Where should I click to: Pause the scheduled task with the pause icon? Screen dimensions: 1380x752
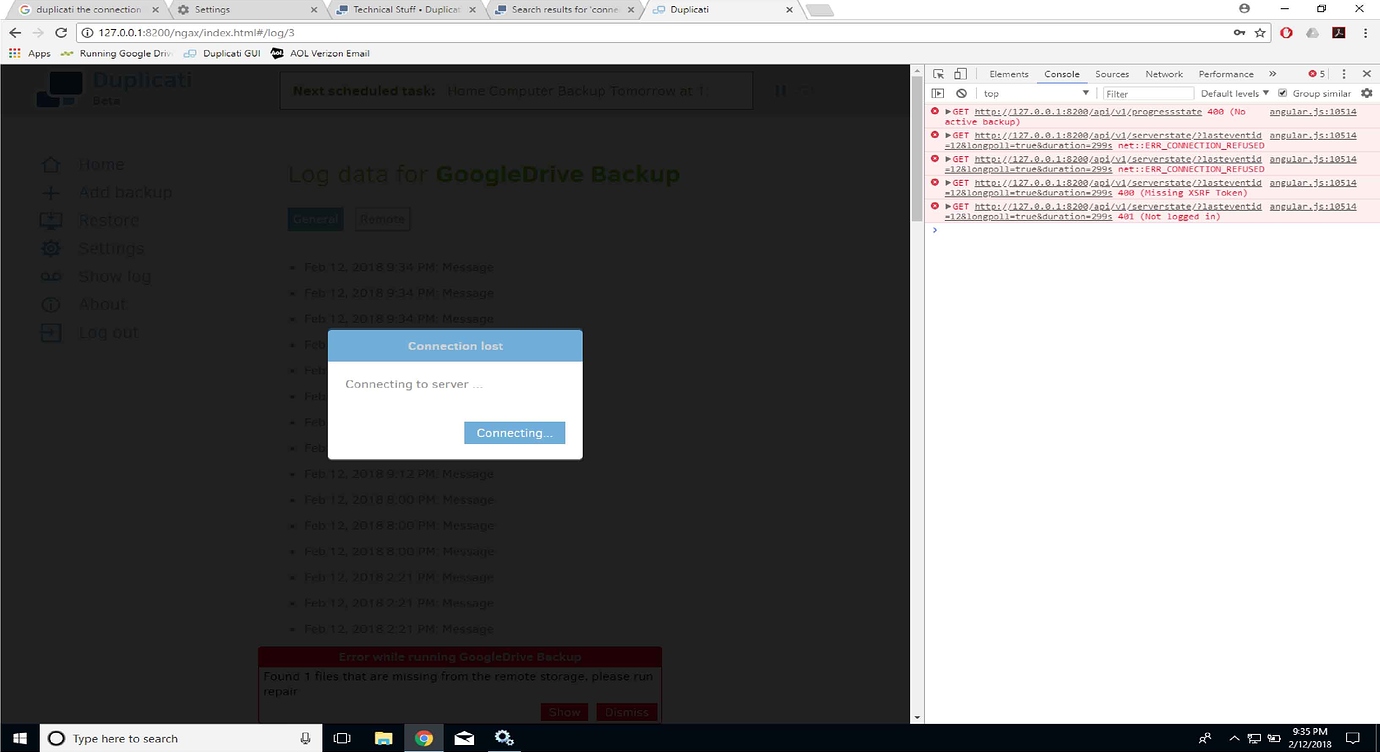click(780, 90)
